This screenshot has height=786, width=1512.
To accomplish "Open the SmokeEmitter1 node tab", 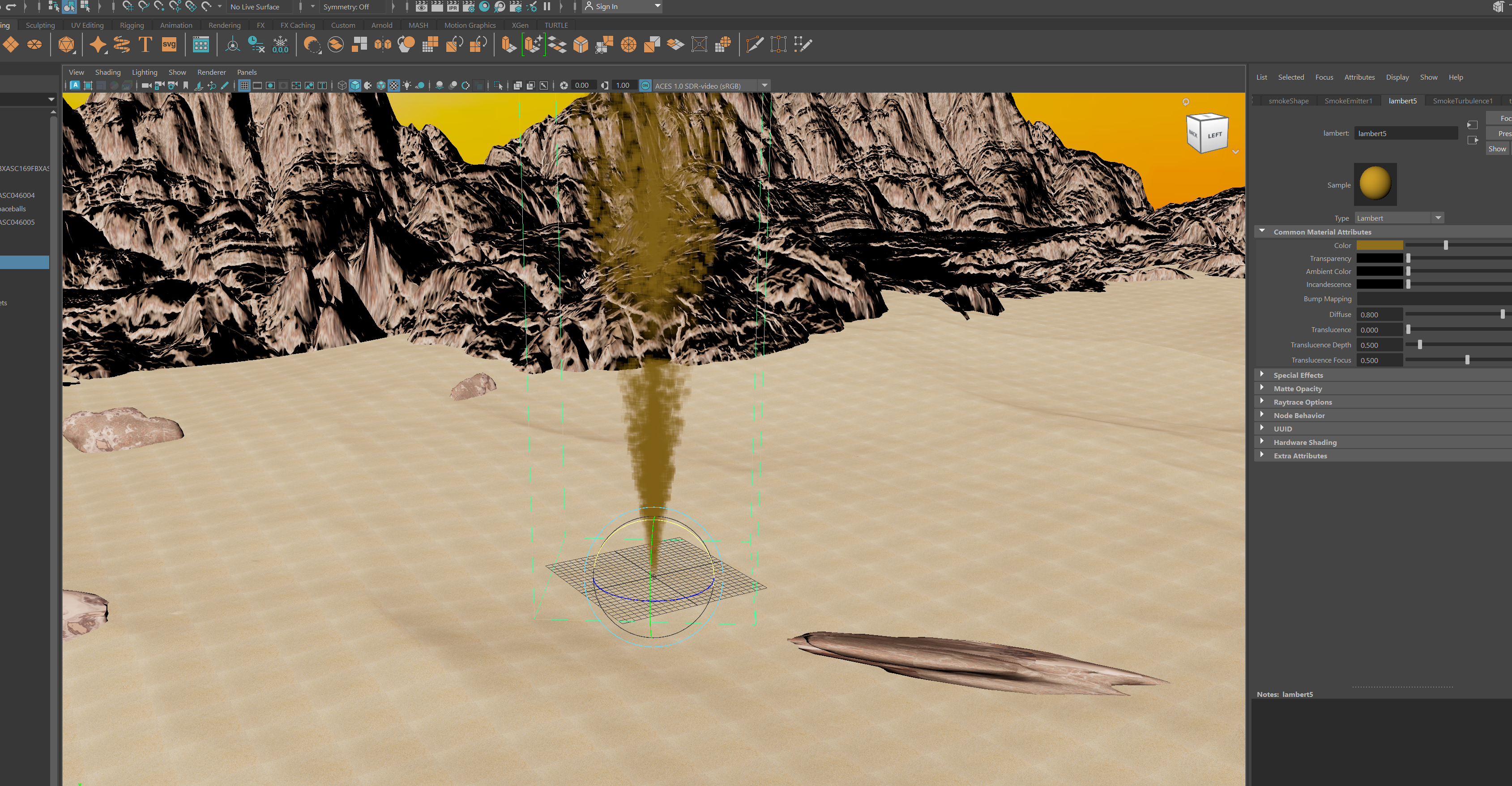I will pos(1348,100).
